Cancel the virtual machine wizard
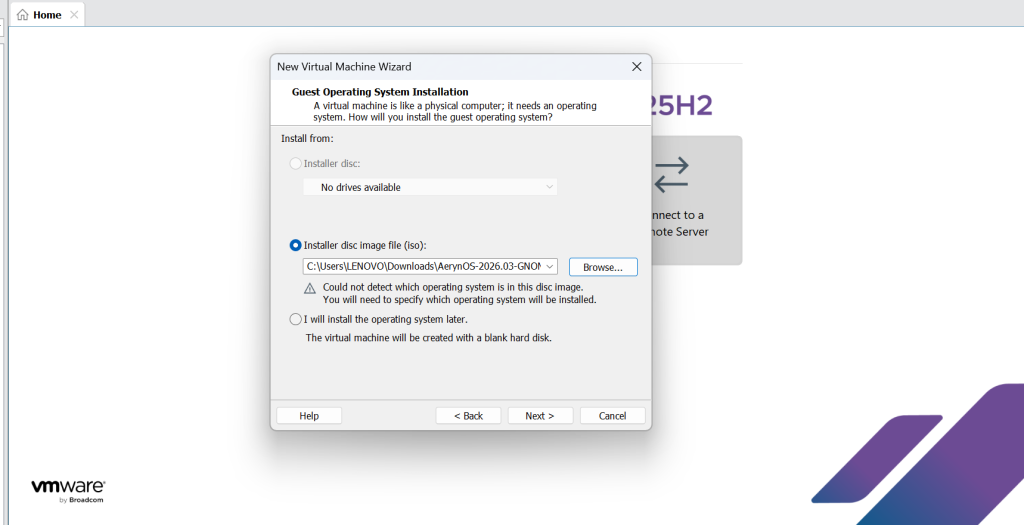The image size is (1024, 525). pyautogui.click(x=612, y=416)
